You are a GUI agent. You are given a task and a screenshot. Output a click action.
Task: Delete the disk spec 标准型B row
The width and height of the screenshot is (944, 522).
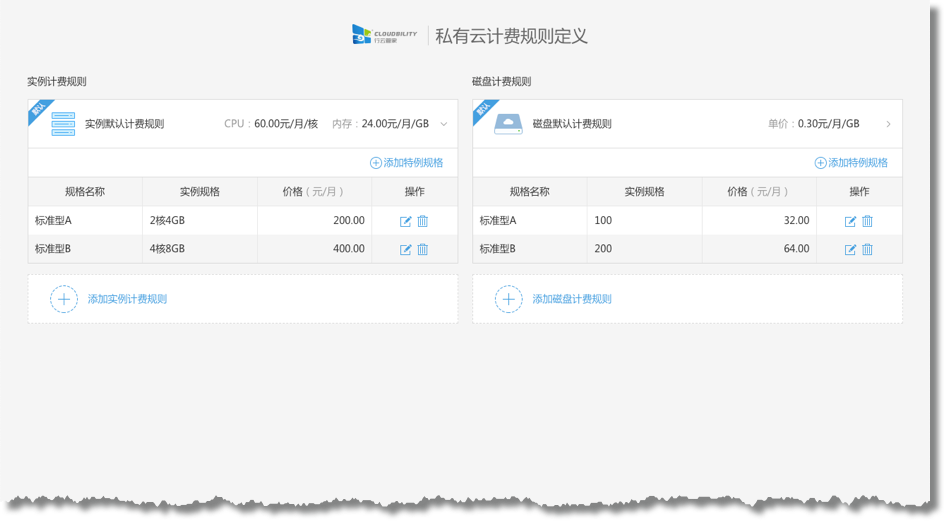[x=867, y=249]
